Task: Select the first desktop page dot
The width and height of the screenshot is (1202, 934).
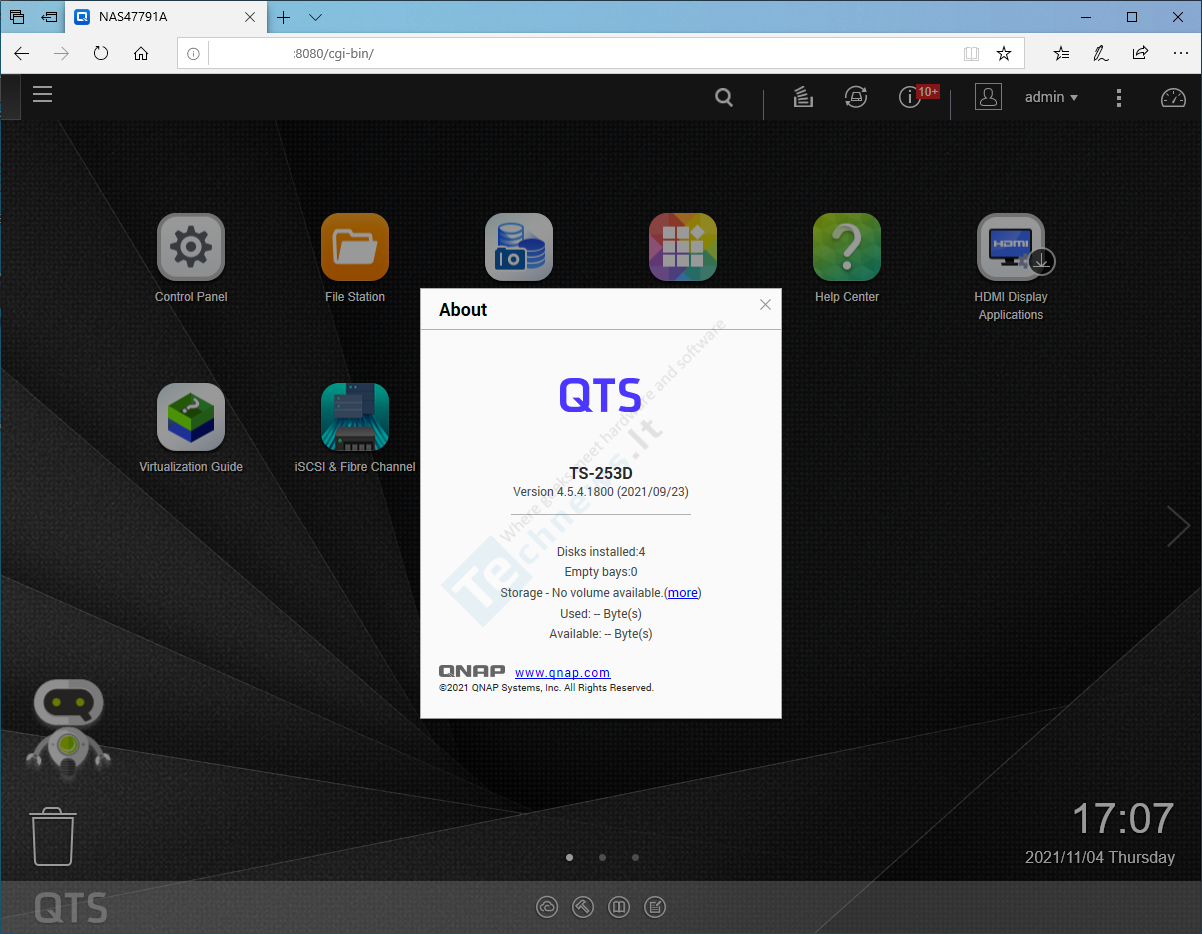Action: [x=570, y=857]
